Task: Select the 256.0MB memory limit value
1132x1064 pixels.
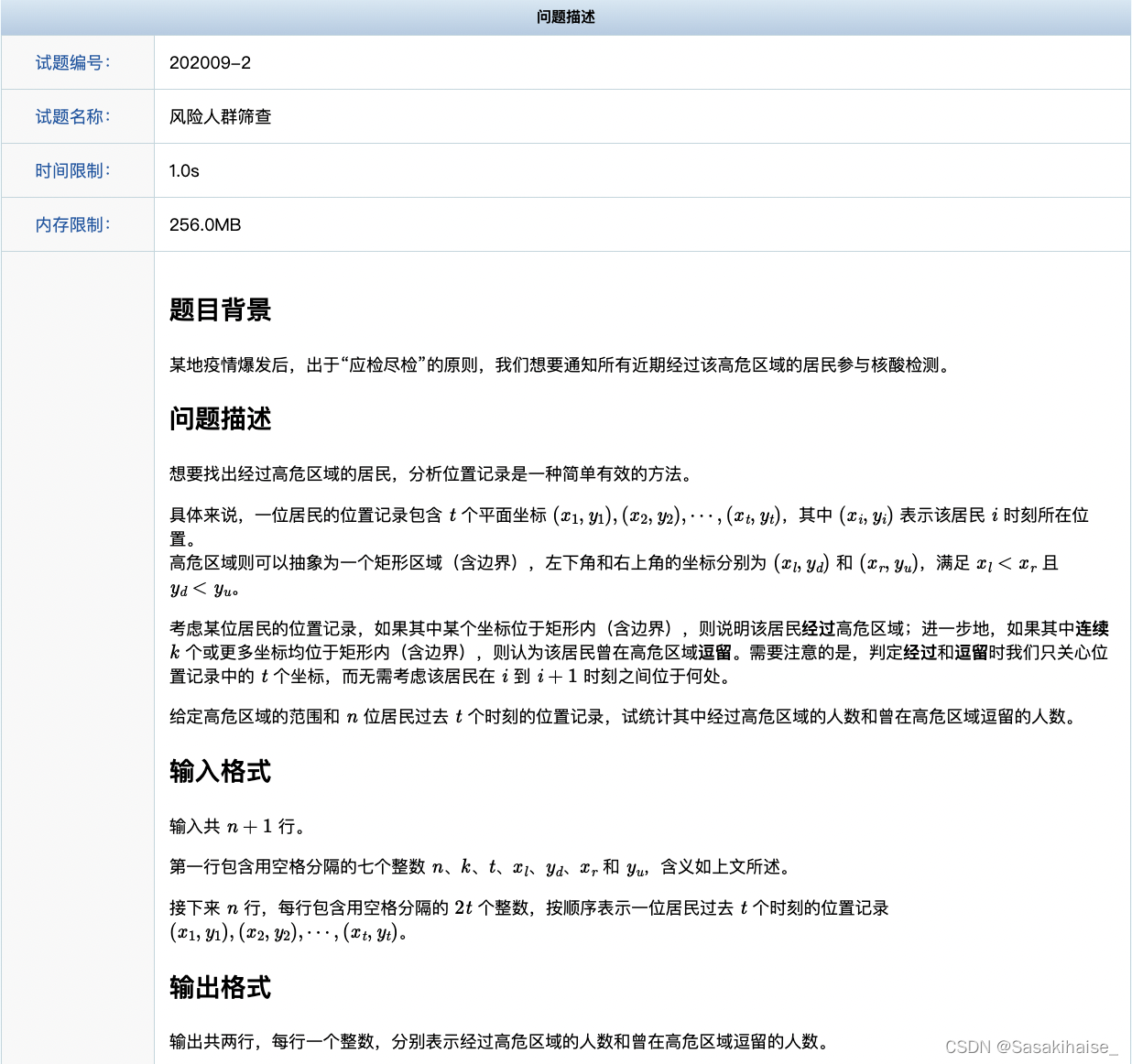Action: tap(205, 224)
